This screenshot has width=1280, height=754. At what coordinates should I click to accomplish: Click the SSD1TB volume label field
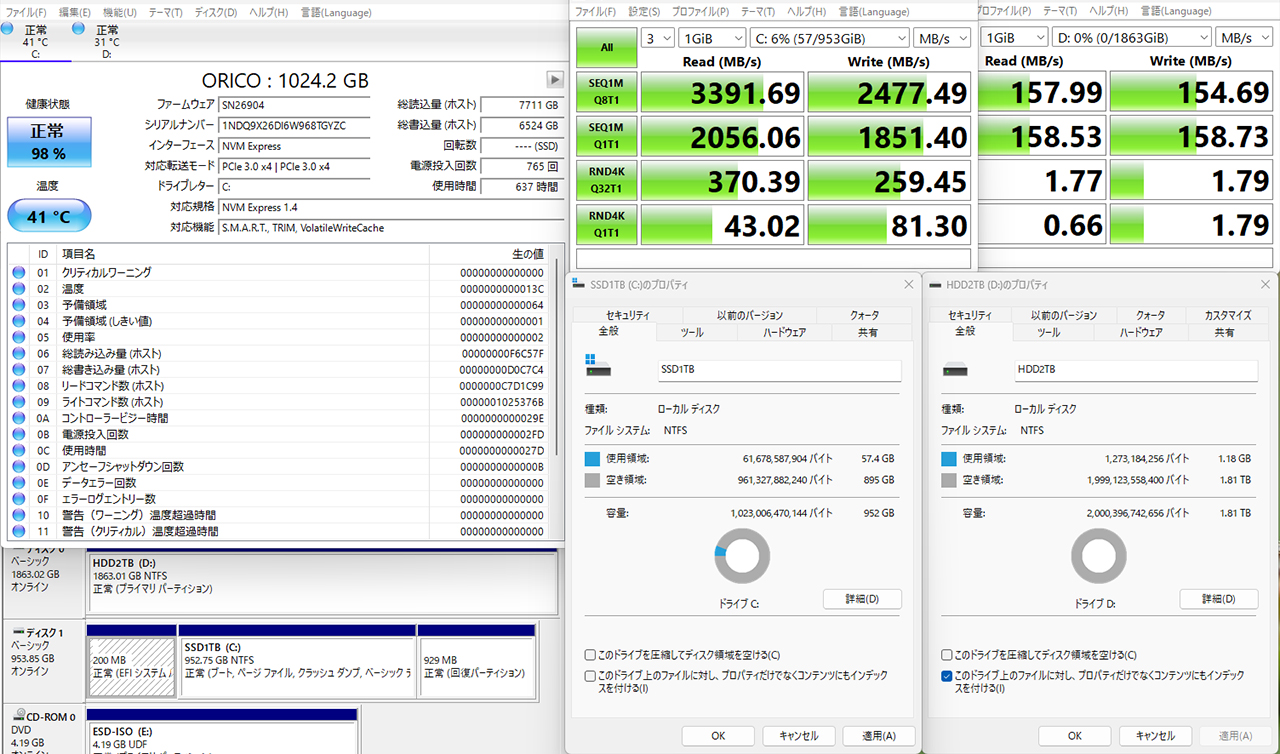[779, 369]
